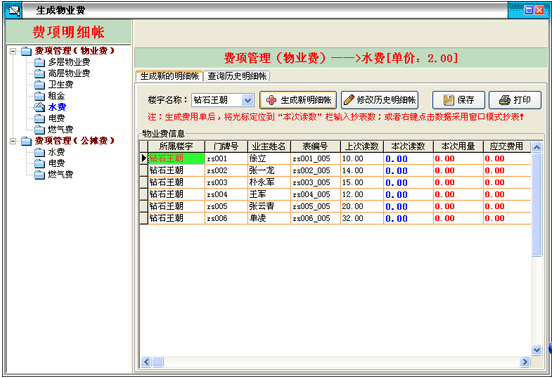Click the 费项管理(物业费) root folder icon
The width and height of the screenshot is (552, 378).
[26, 51]
